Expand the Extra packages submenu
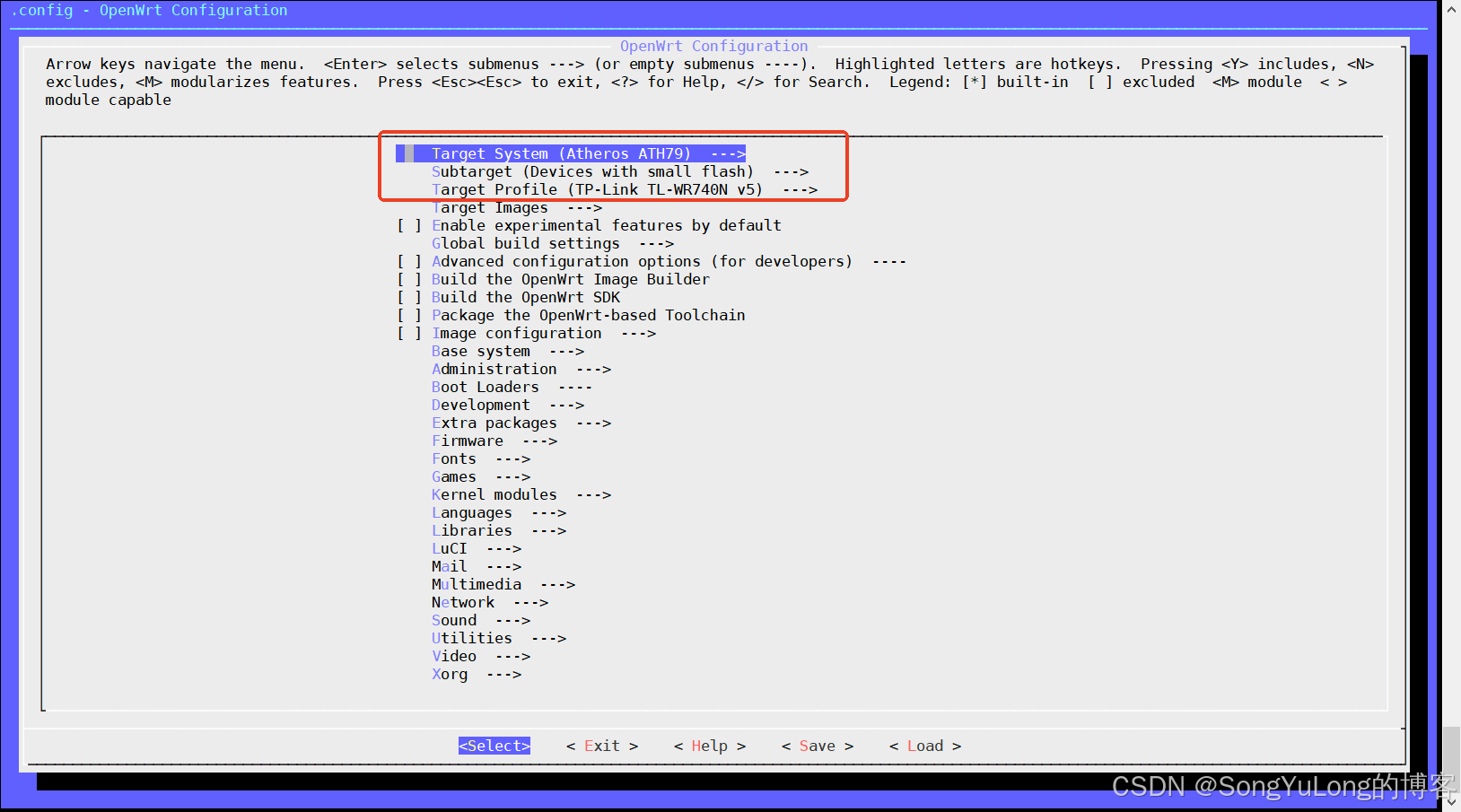 click(x=521, y=423)
